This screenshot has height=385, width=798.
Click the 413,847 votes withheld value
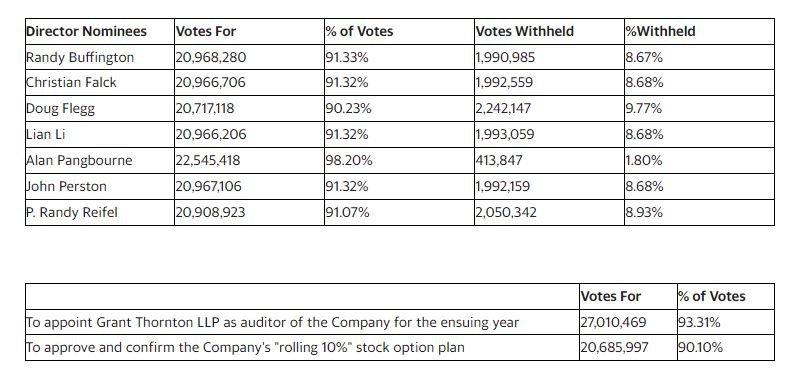pyautogui.click(x=499, y=160)
